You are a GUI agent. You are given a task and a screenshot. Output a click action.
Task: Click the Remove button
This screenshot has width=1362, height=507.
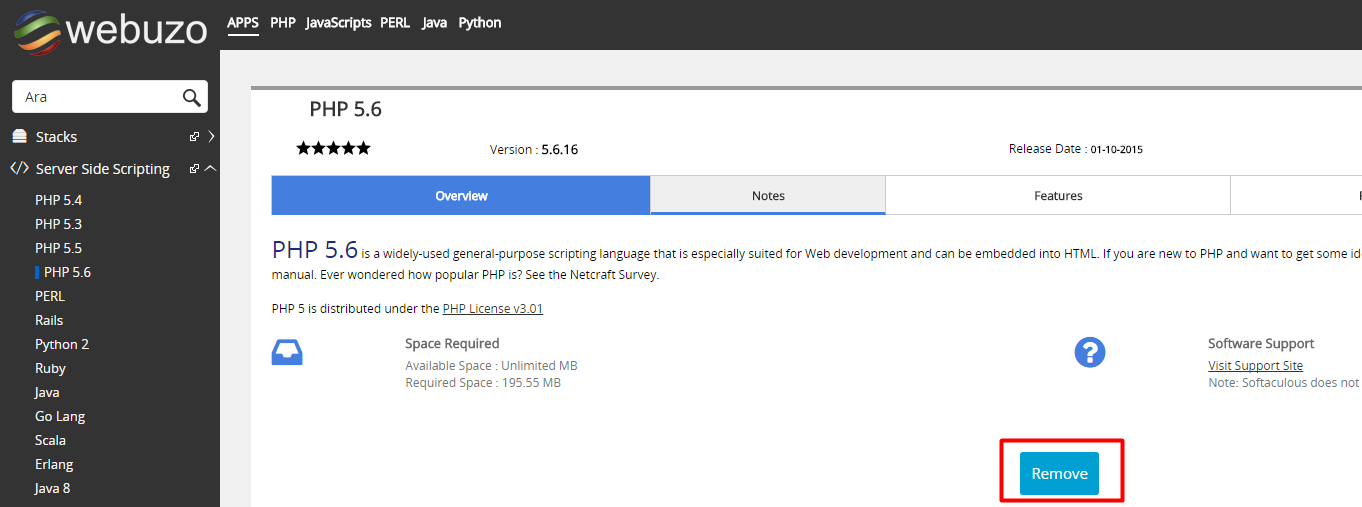tap(1059, 474)
